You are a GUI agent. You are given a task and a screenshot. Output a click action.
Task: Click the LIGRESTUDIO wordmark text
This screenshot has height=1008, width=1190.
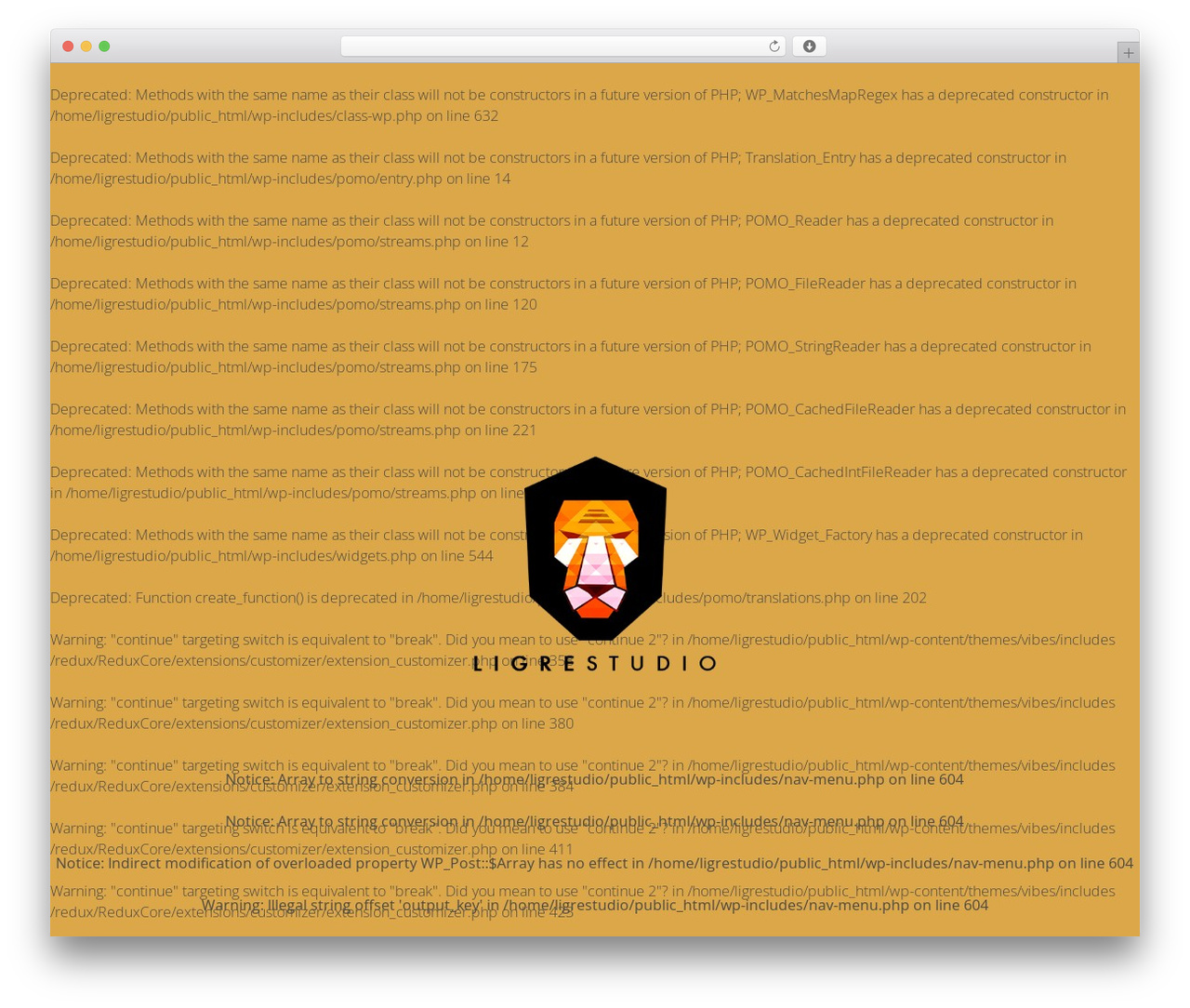tap(595, 663)
